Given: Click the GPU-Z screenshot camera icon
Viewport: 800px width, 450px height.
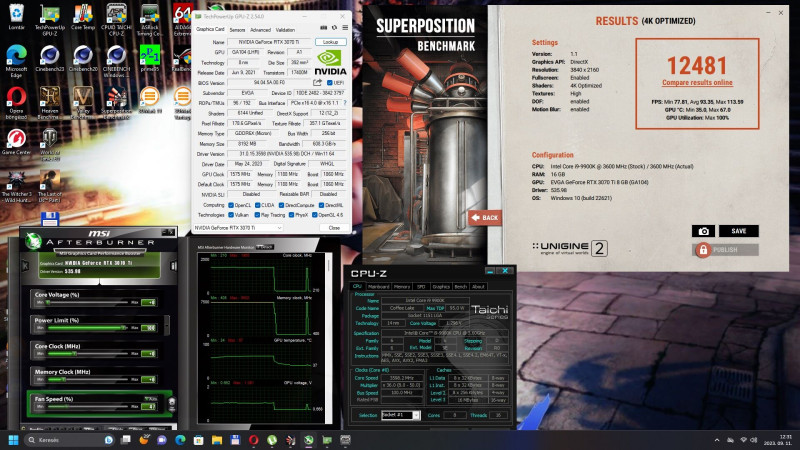Looking at the screenshot, I should [x=323, y=28].
